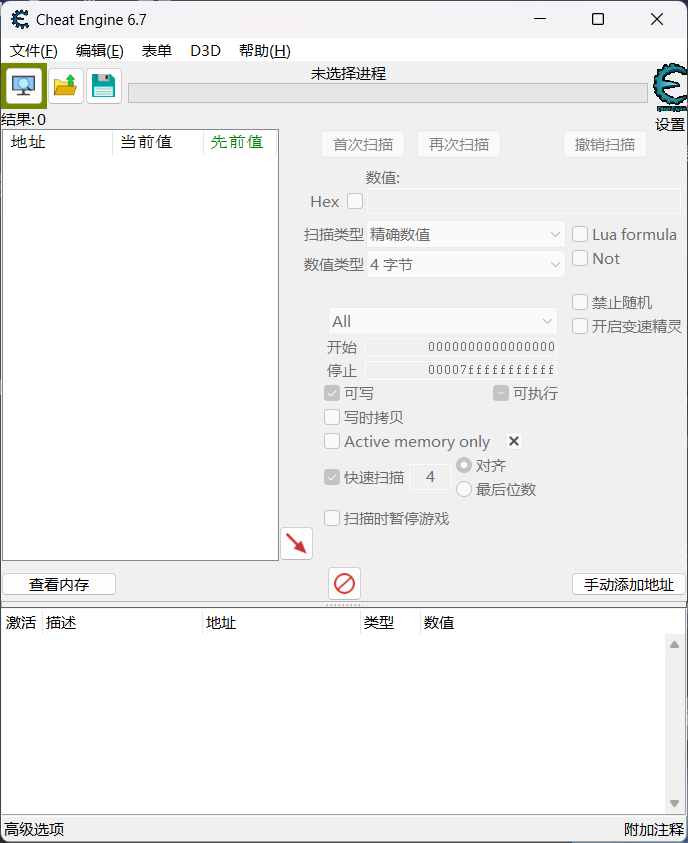Screen dimensions: 688x843
Task: Enable the 禁止随机 checkbox
Action: pos(579,302)
